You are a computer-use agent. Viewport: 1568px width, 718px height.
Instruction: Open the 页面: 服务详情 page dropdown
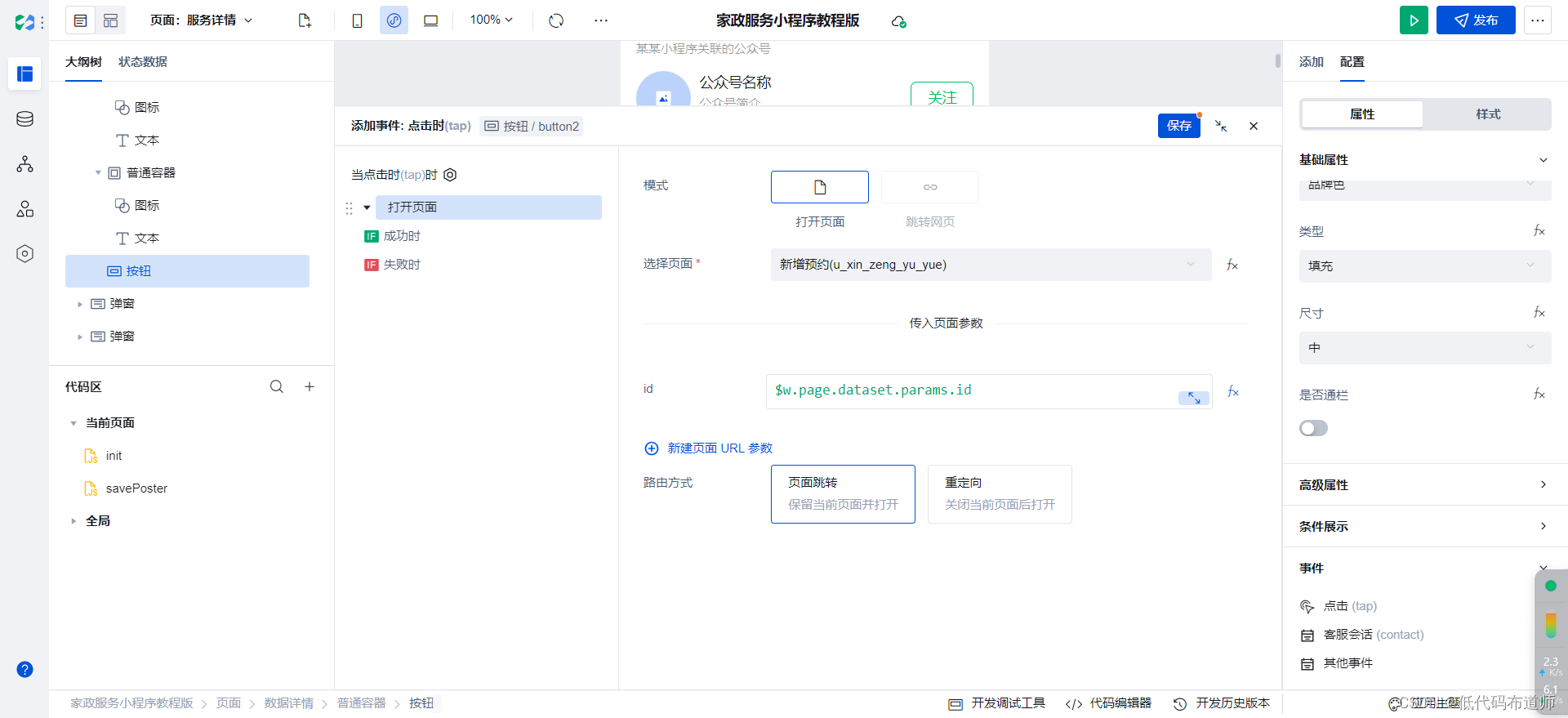(x=201, y=20)
